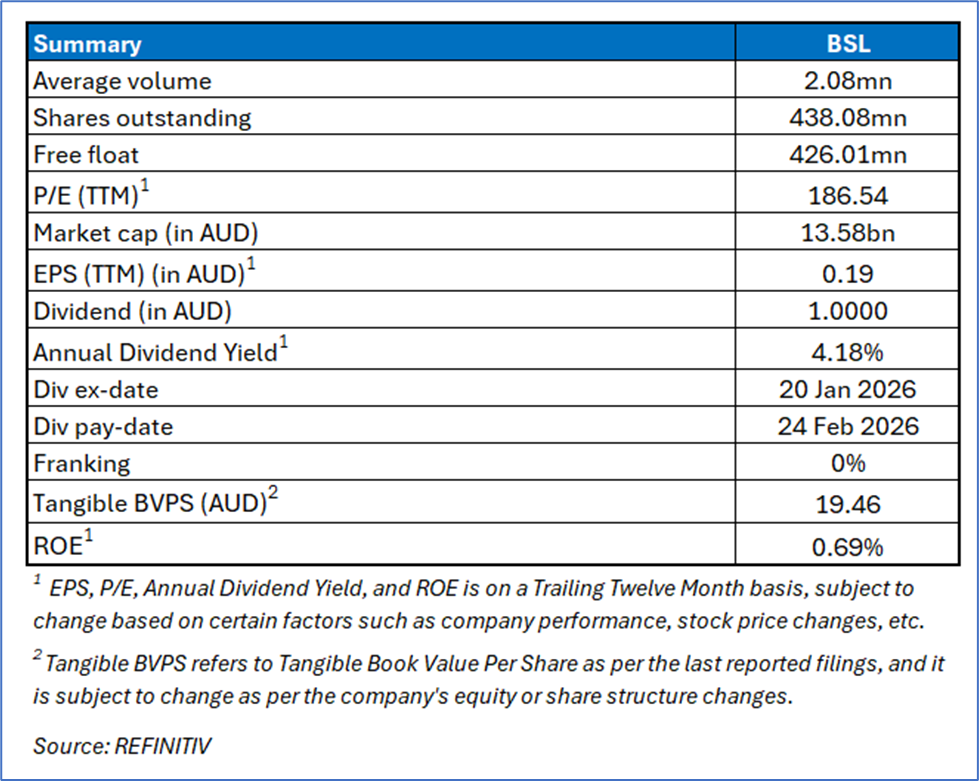The height and width of the screenshot is (781, 979).
Task: Select the Dividend (in AUD) label
Action: point(132,311)
